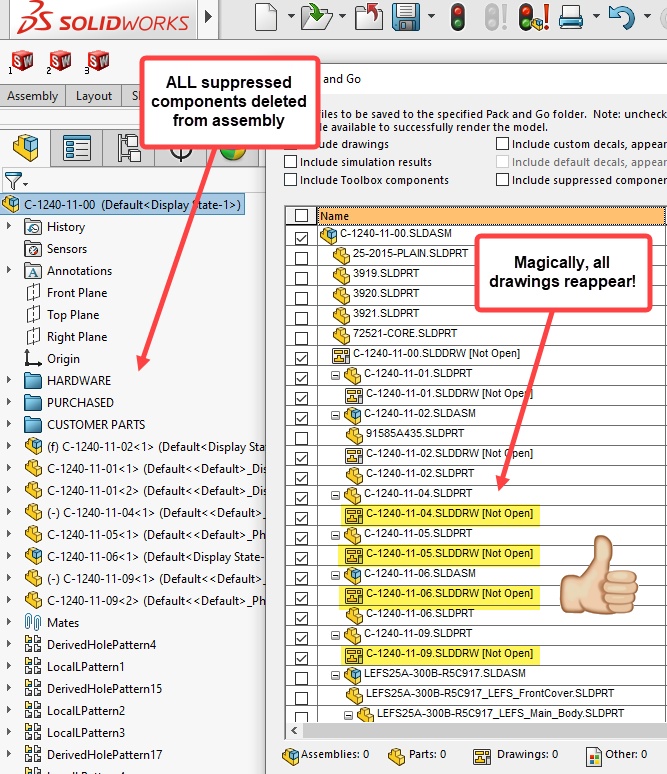
Task: Click the Name column header
Action: coord(491,216)
